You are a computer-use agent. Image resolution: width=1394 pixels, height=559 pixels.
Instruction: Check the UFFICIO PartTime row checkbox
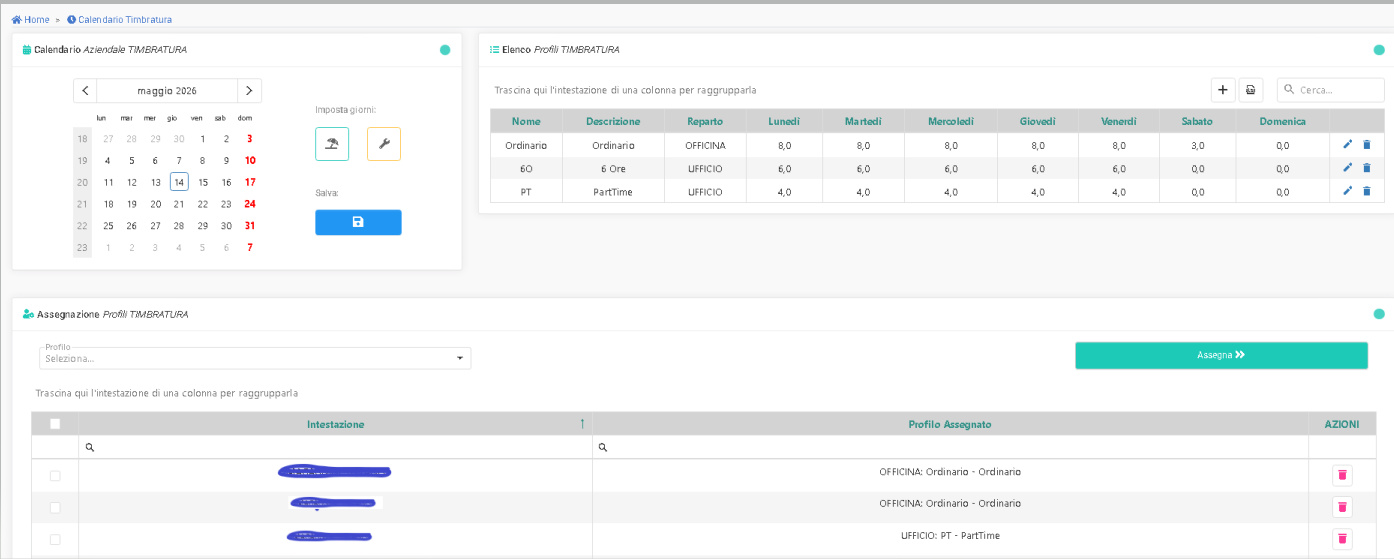55,540
